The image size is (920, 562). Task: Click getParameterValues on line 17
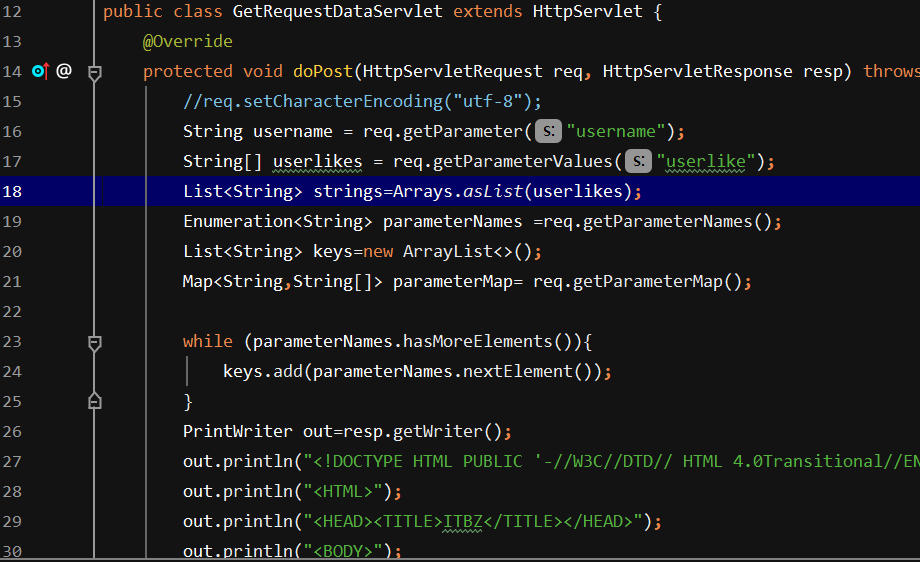[522, 161]
